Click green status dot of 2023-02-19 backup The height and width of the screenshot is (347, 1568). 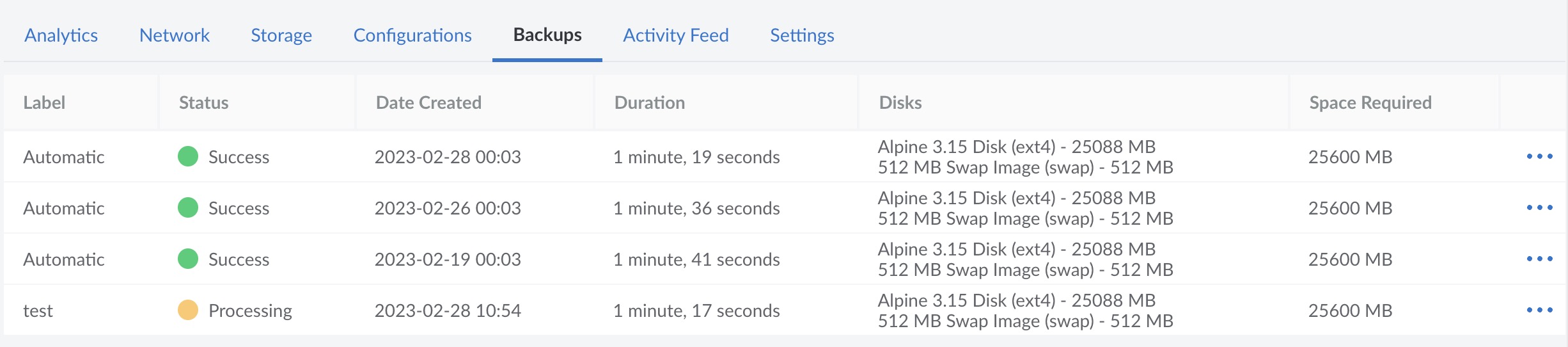click(188, 259)
